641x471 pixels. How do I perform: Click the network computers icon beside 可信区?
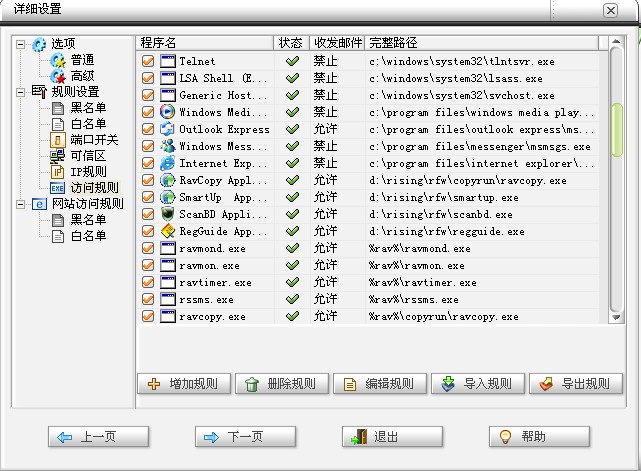58,156
